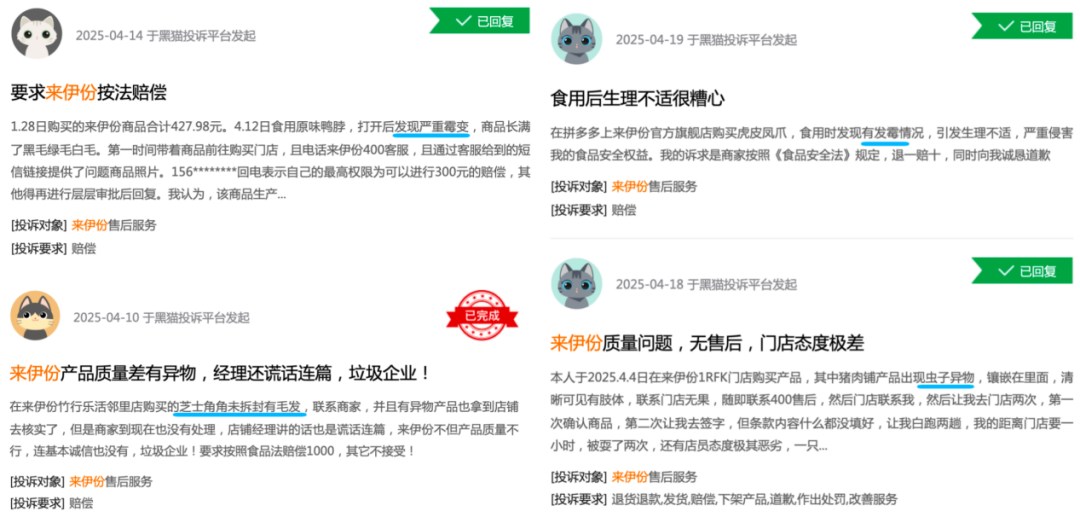1080x517 pixels.
Task: Click the green 已回复 ribbon on 2025-04-14 complaint
Action: pos(479,20)
